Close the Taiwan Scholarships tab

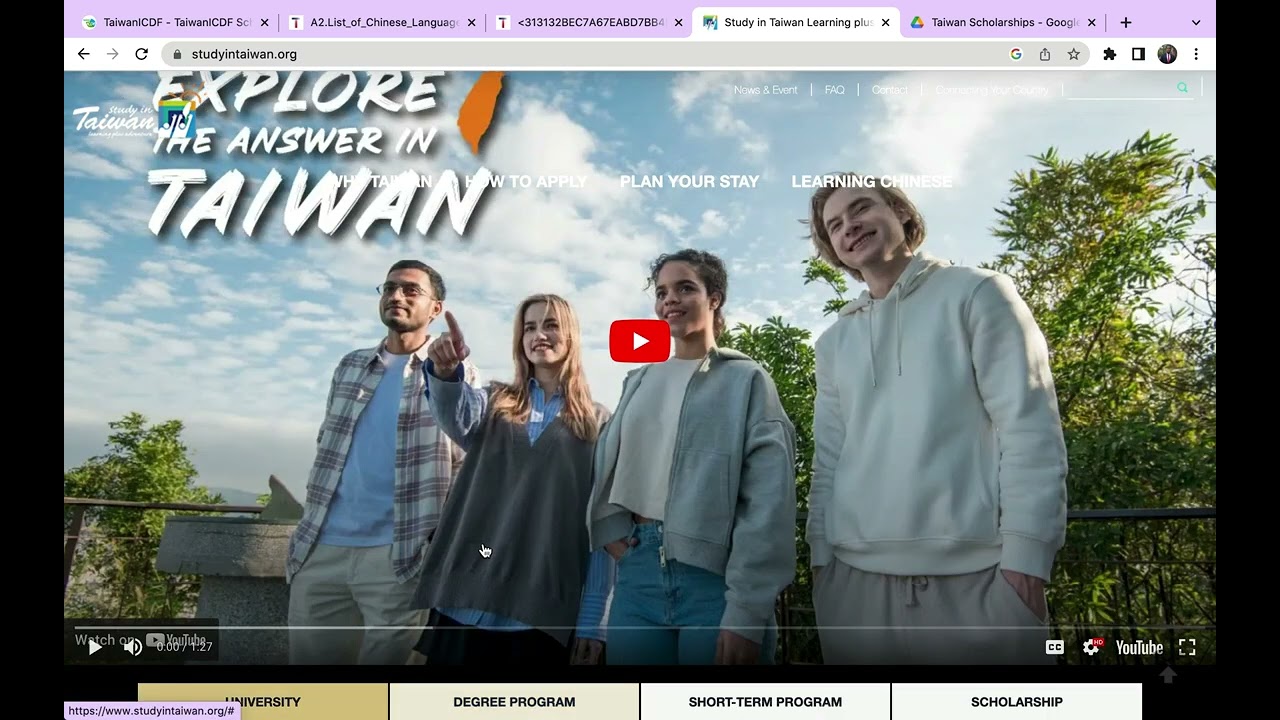click(x=1092, y=22)
